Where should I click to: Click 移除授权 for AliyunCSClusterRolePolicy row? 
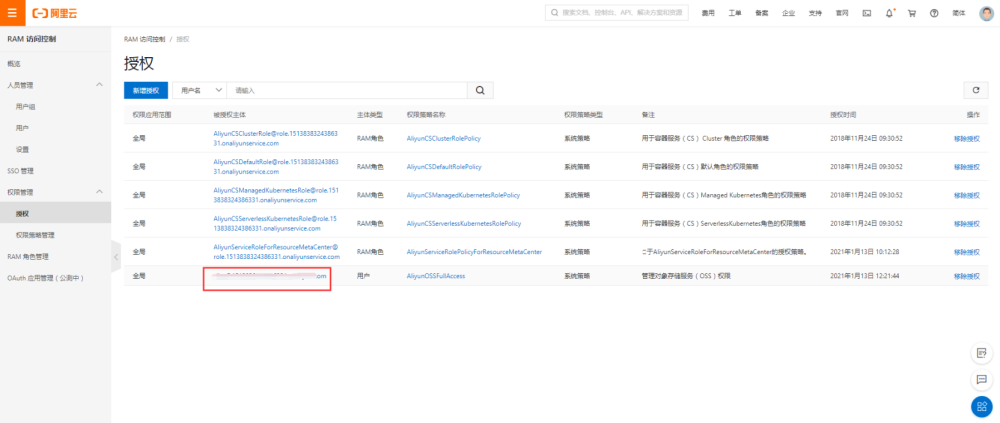967,138
